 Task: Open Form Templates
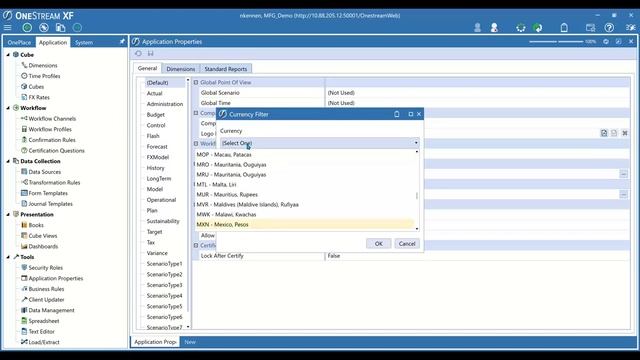pyautogui.click(x=48, y=193)
